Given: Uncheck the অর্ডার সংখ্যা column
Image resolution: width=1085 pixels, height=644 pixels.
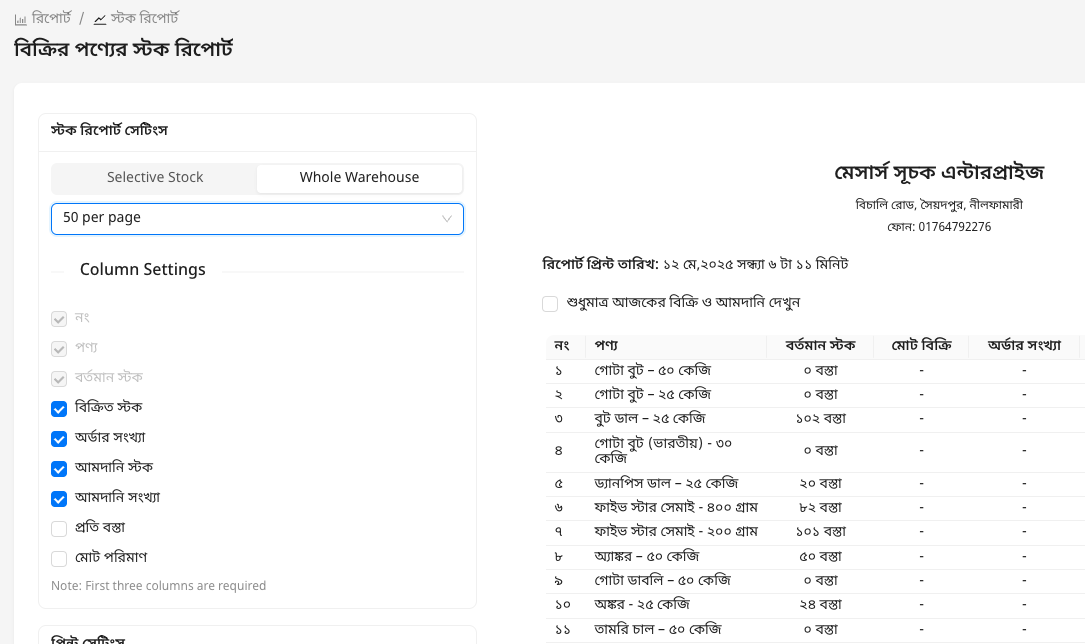Looking at the screenshot, I should [59, 438].
